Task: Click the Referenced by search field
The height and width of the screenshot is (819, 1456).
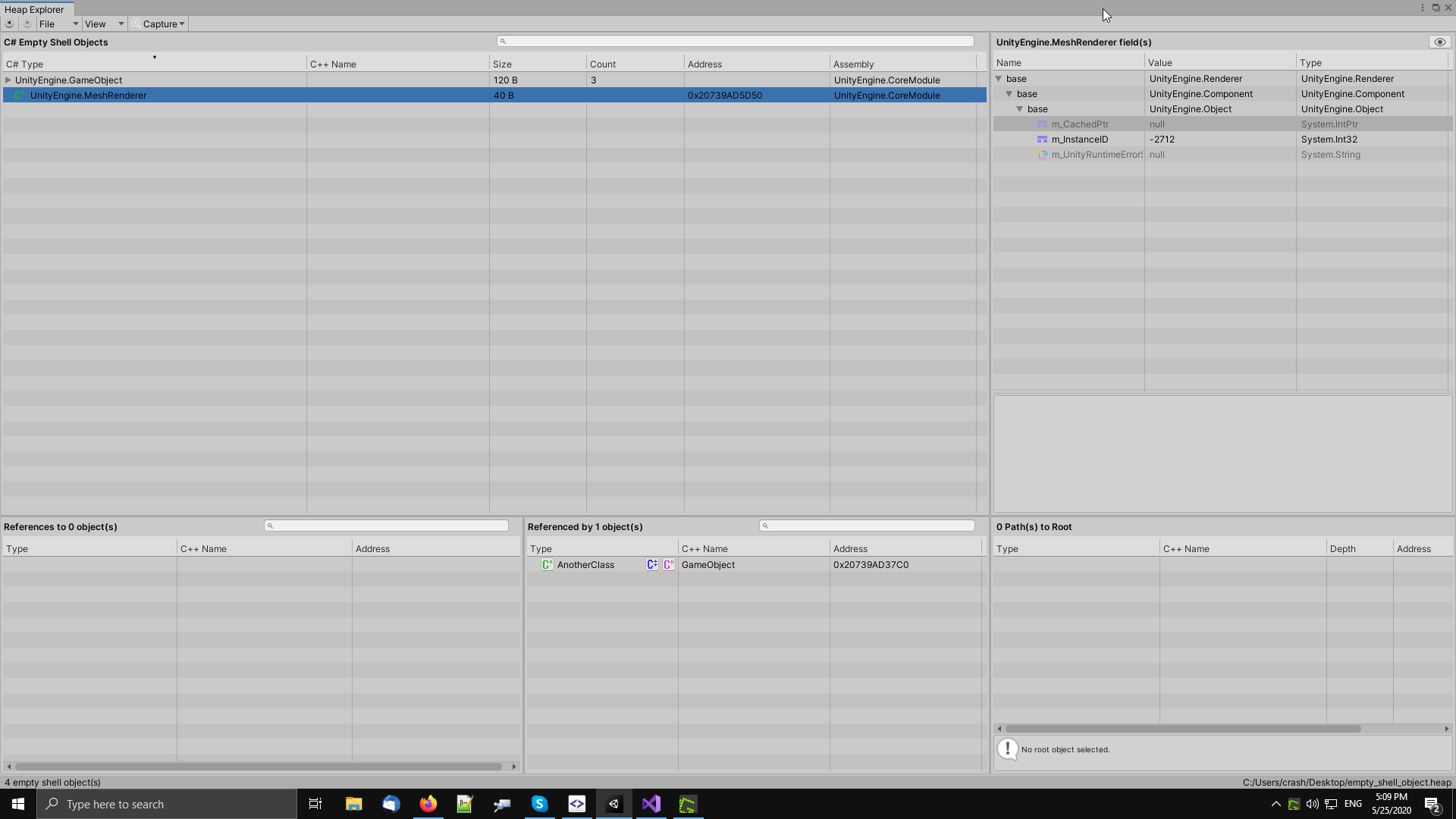Action: pyautogui.click(x=867, y=526)
